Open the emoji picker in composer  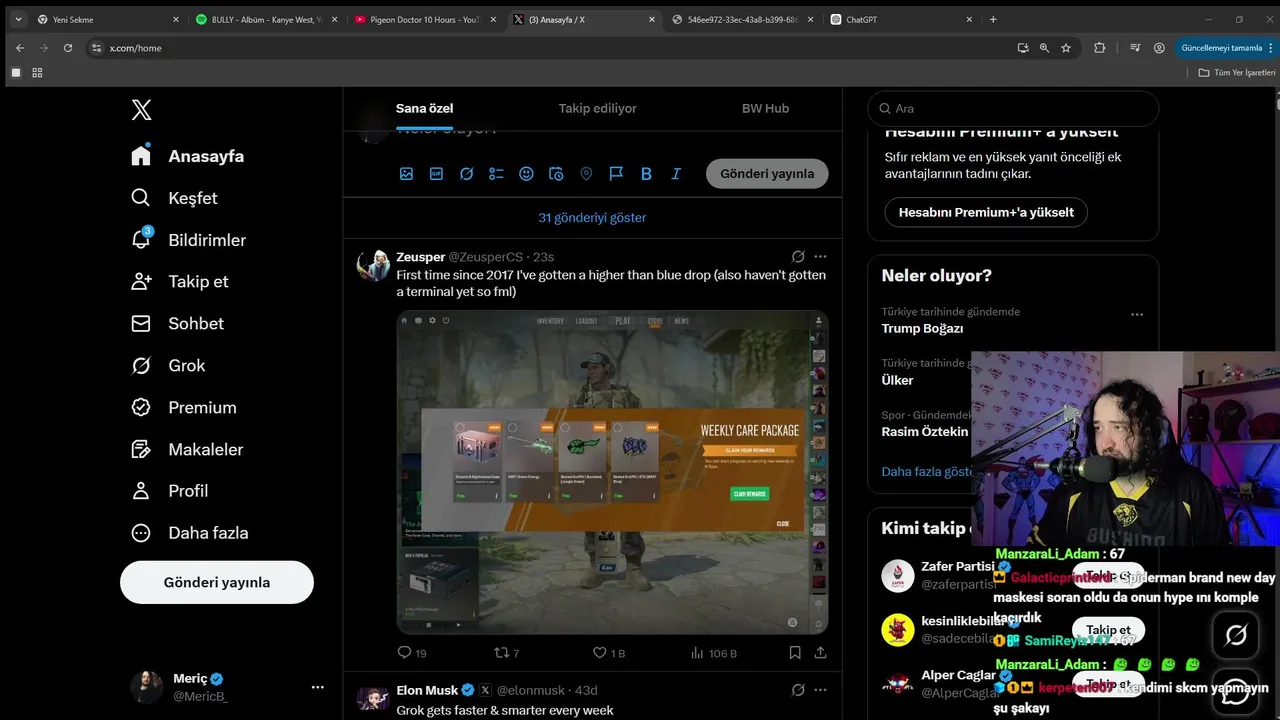point(526,173)
